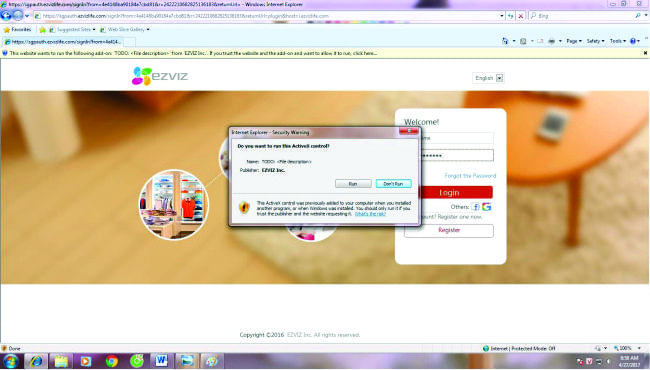Screen dimensions: 650x370
Task: Open the Page menu dropdown
Action: (x=574, y=41)
